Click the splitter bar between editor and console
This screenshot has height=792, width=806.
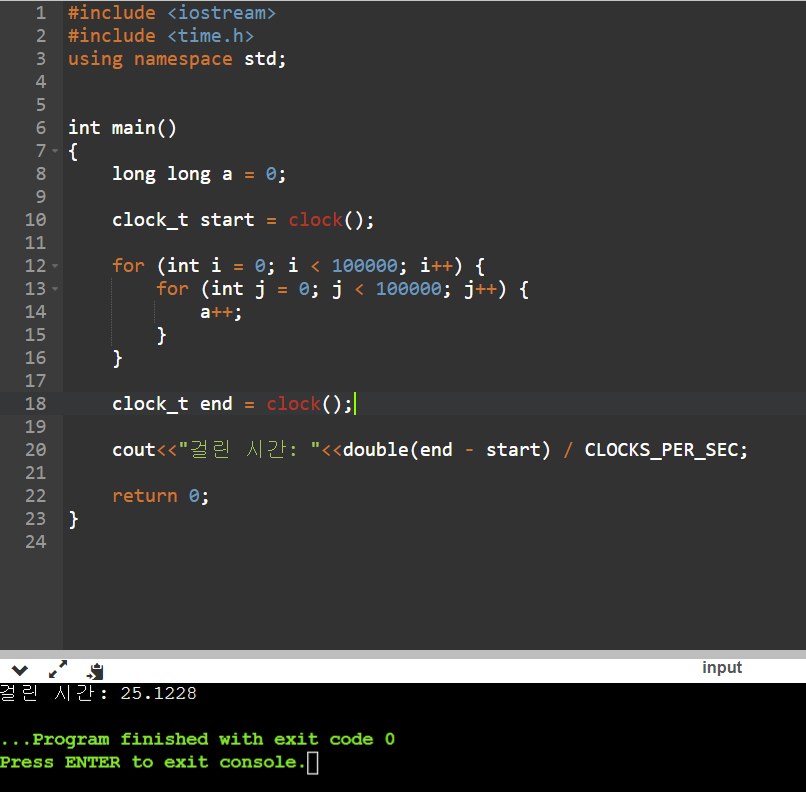pos(403,654)
